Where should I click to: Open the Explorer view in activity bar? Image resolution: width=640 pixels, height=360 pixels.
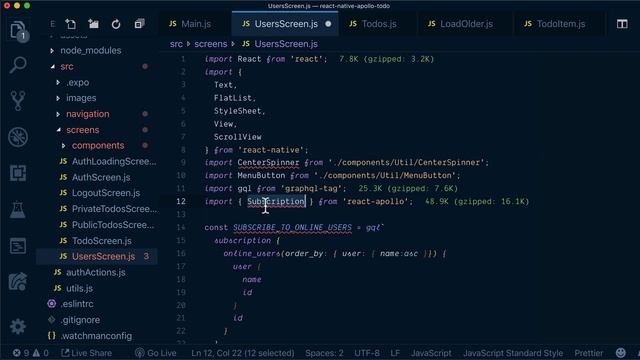18,30
